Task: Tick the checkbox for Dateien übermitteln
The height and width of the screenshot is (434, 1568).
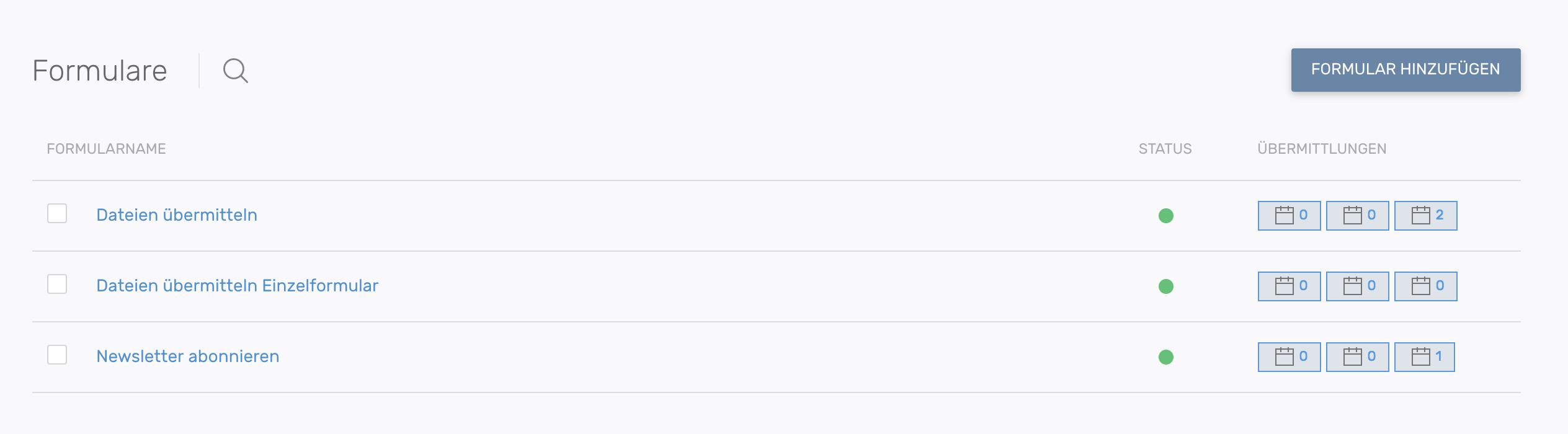Action: point(57,213)
